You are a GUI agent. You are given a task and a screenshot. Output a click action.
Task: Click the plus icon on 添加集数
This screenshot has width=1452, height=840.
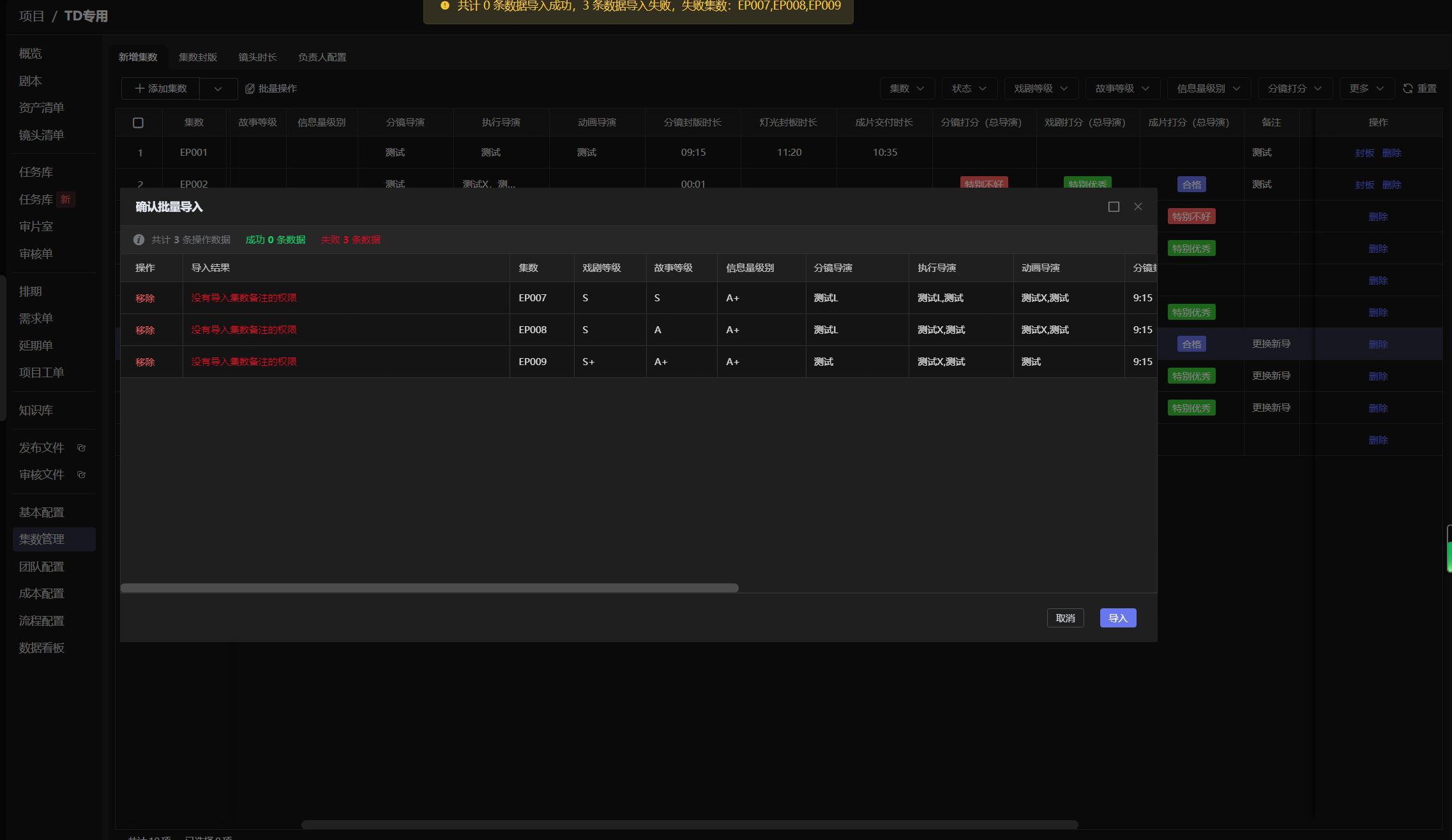[x=140, y=89]
